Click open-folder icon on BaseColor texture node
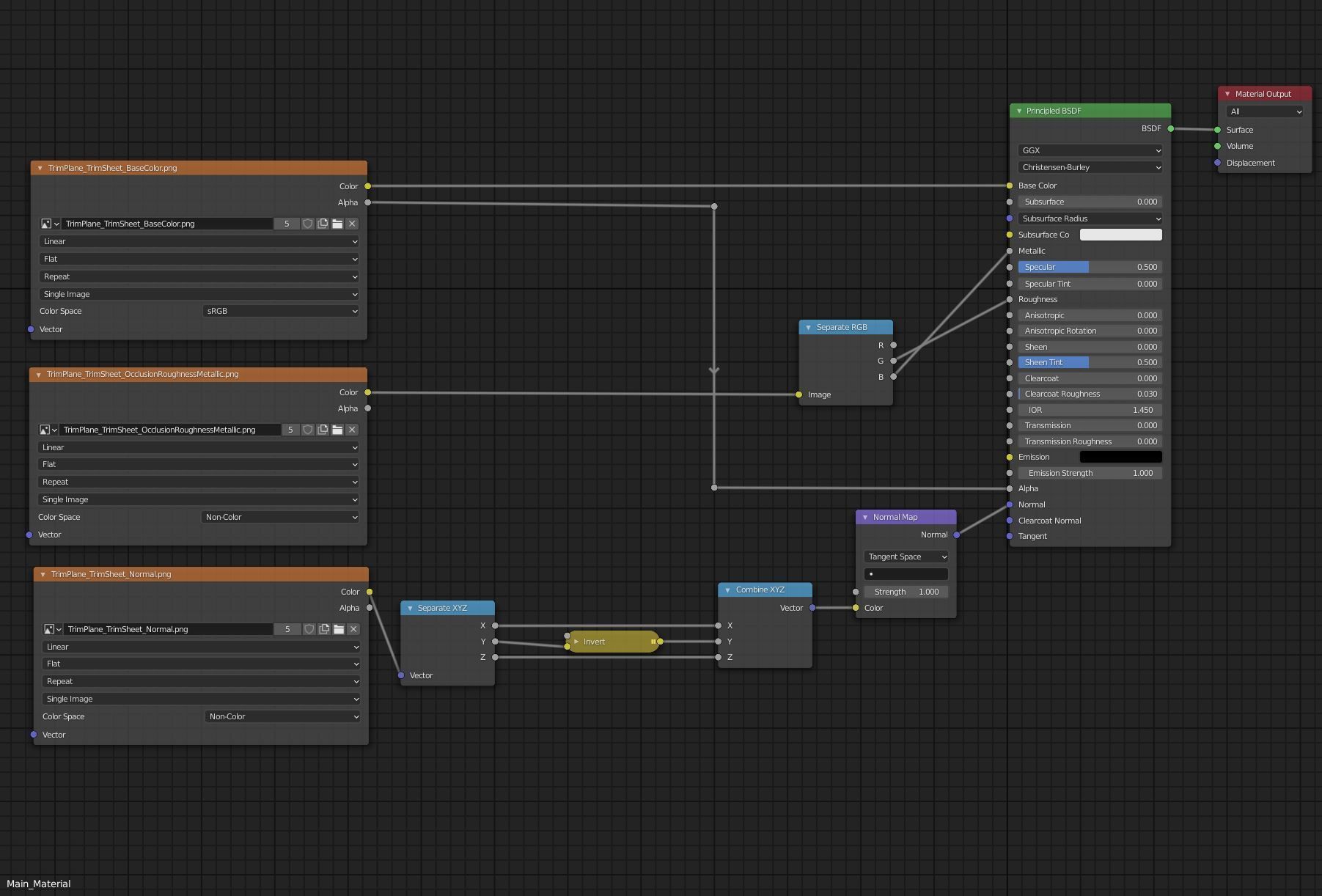 tap(337, 224)
